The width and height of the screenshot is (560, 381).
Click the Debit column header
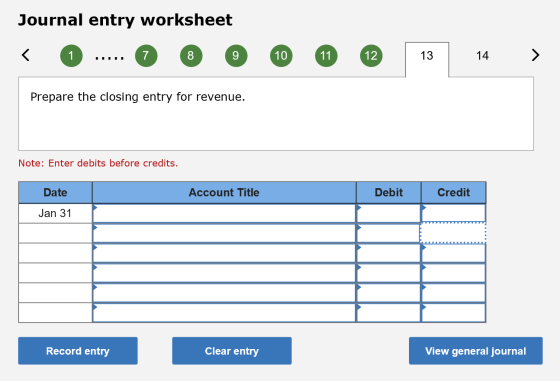point(389,192)
